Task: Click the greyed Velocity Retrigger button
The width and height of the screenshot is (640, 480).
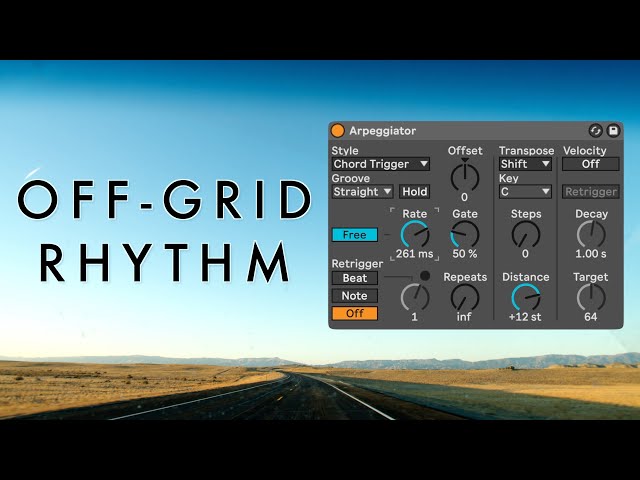Action: coord(591,191)
